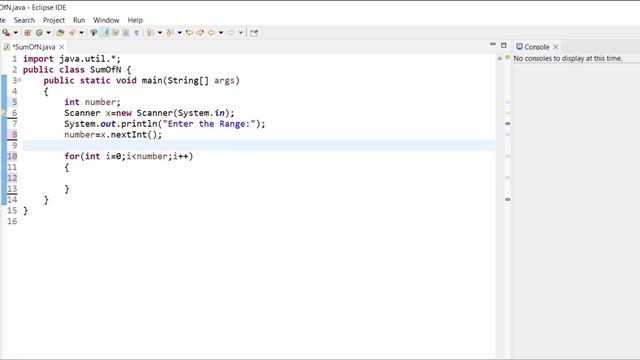Place cursor in empty highlighted line 9
Screen dimensions: 640x360
click(x=259, y=145)
